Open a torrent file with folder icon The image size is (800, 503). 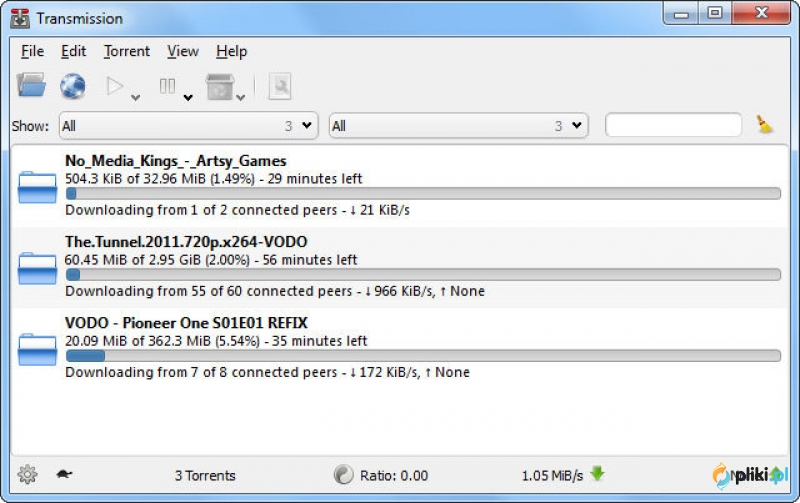coord(31,85)
